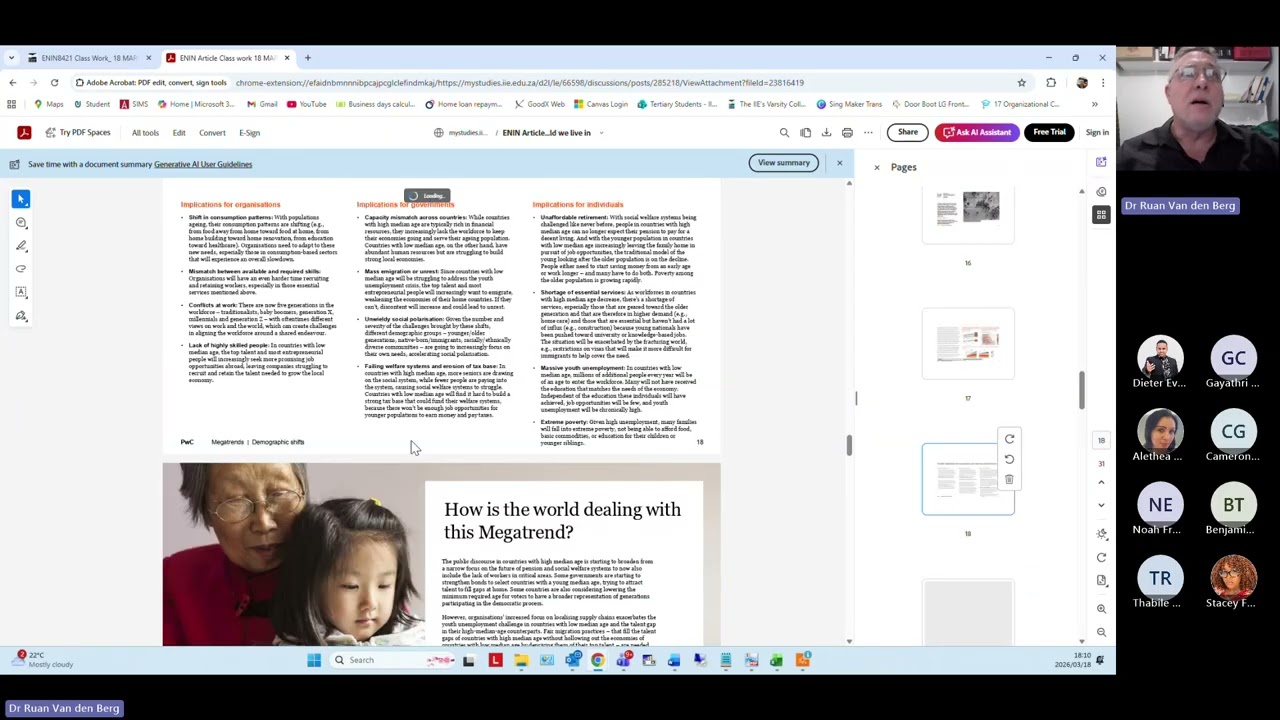Open find text search in PDF

[784, 132]
